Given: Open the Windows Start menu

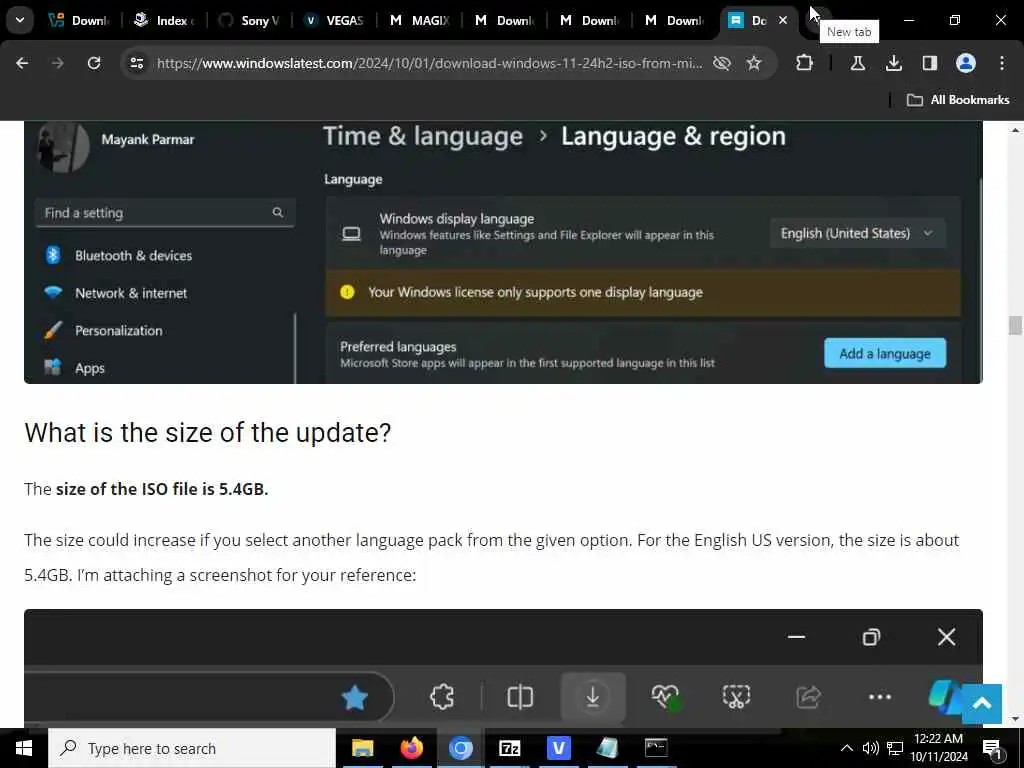Looking at the screenshot, I should click(x=24, y=748).
